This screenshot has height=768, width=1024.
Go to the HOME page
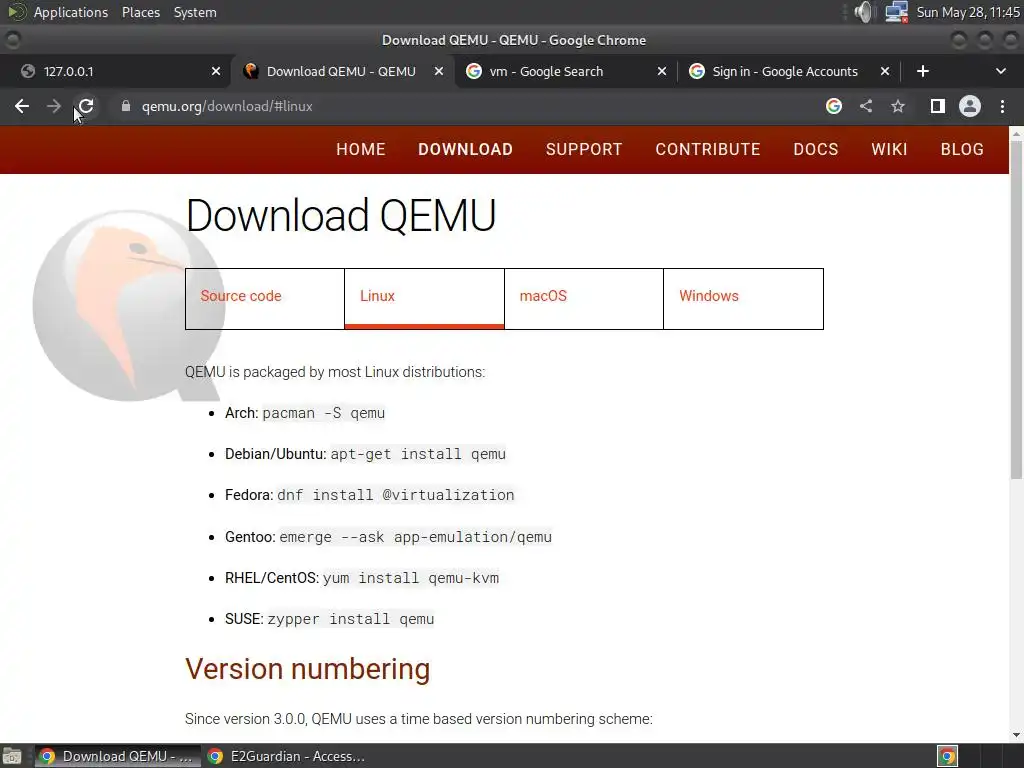[x=360, y=150]
